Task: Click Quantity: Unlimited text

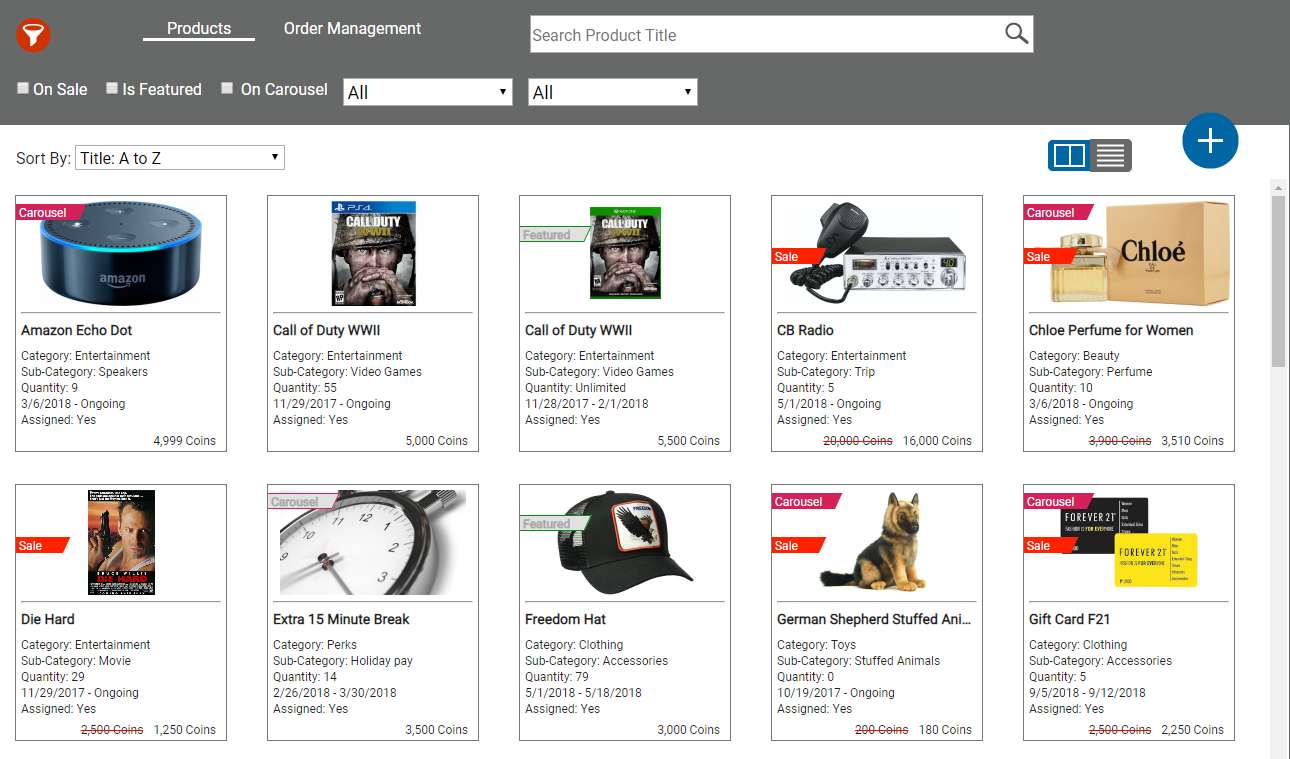Action: [x=575, y=388]
